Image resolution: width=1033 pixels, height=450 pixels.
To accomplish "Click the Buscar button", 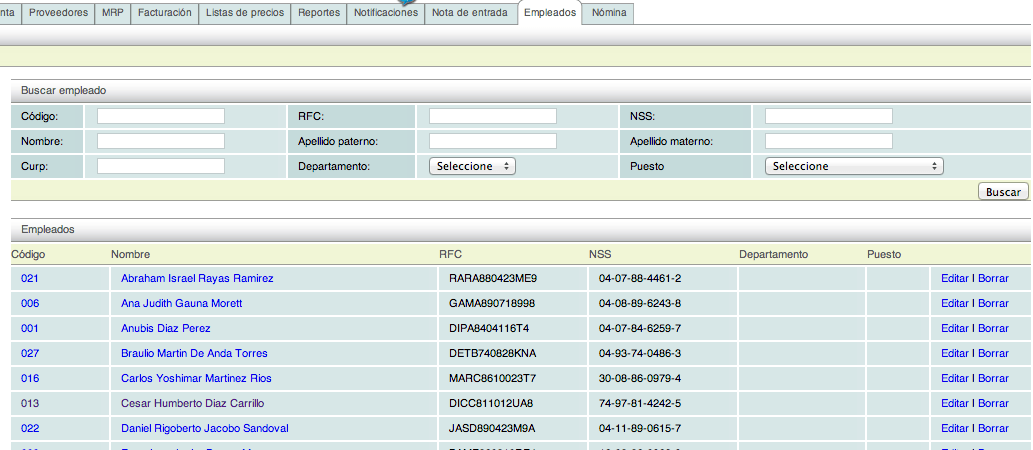I will (x=1002, y=191).
